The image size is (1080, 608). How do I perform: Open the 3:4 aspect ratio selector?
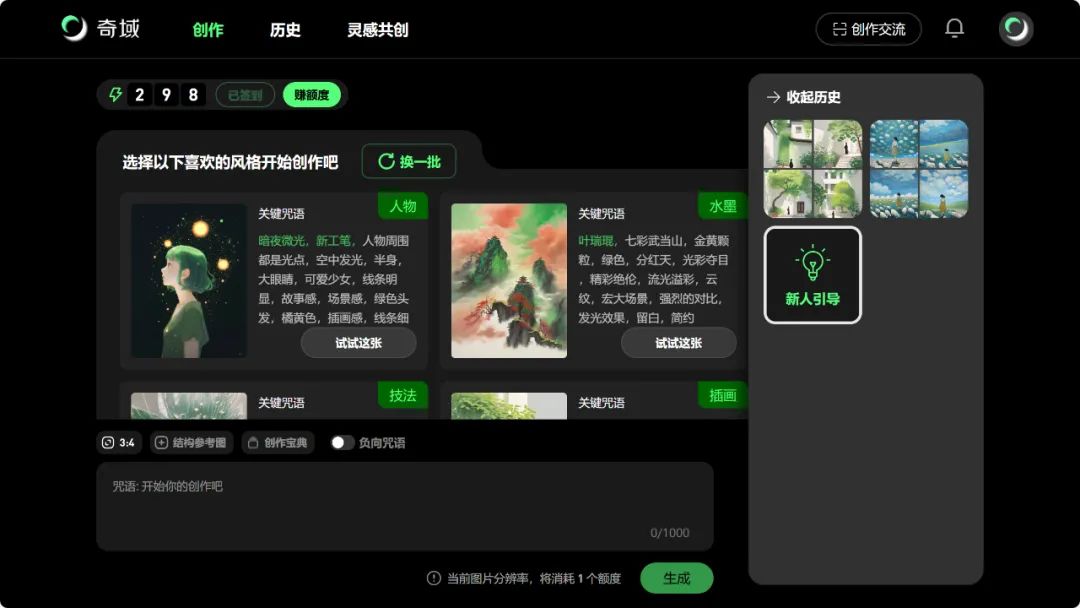tap(118, 442)
